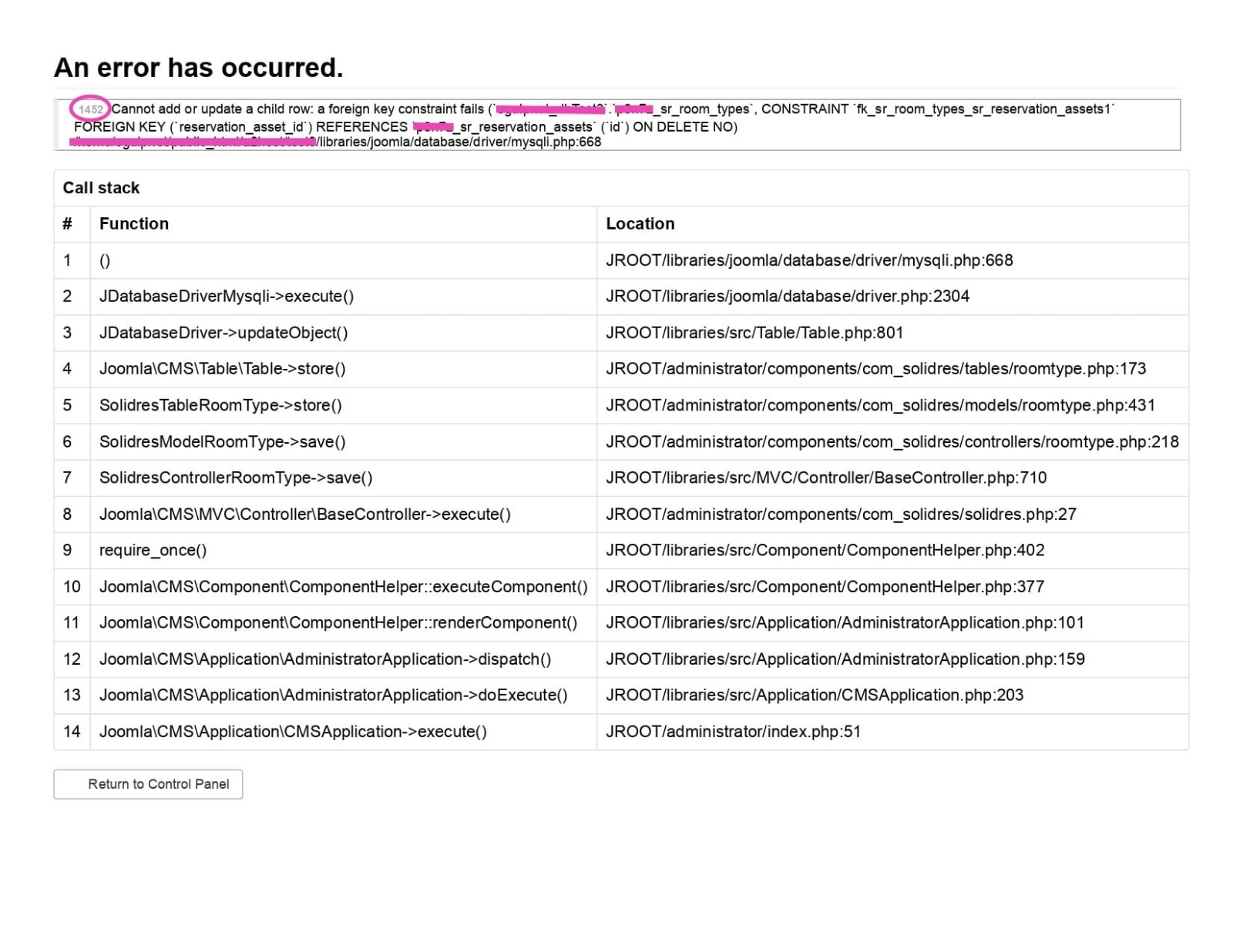Viewport: 1233px width, 952px height.
Task: Select the JDatabaseDriverMysqli->execute() function cell
Action: point(227,297)
